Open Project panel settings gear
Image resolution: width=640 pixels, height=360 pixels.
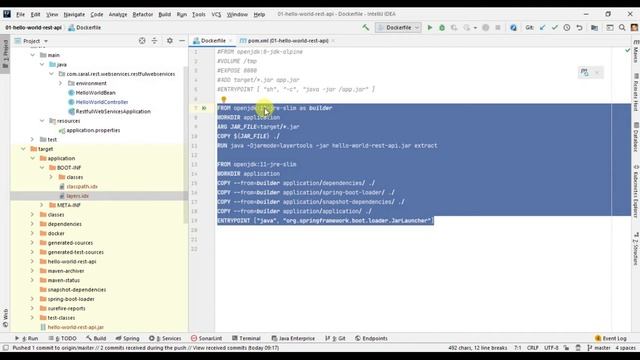[169, 41]
